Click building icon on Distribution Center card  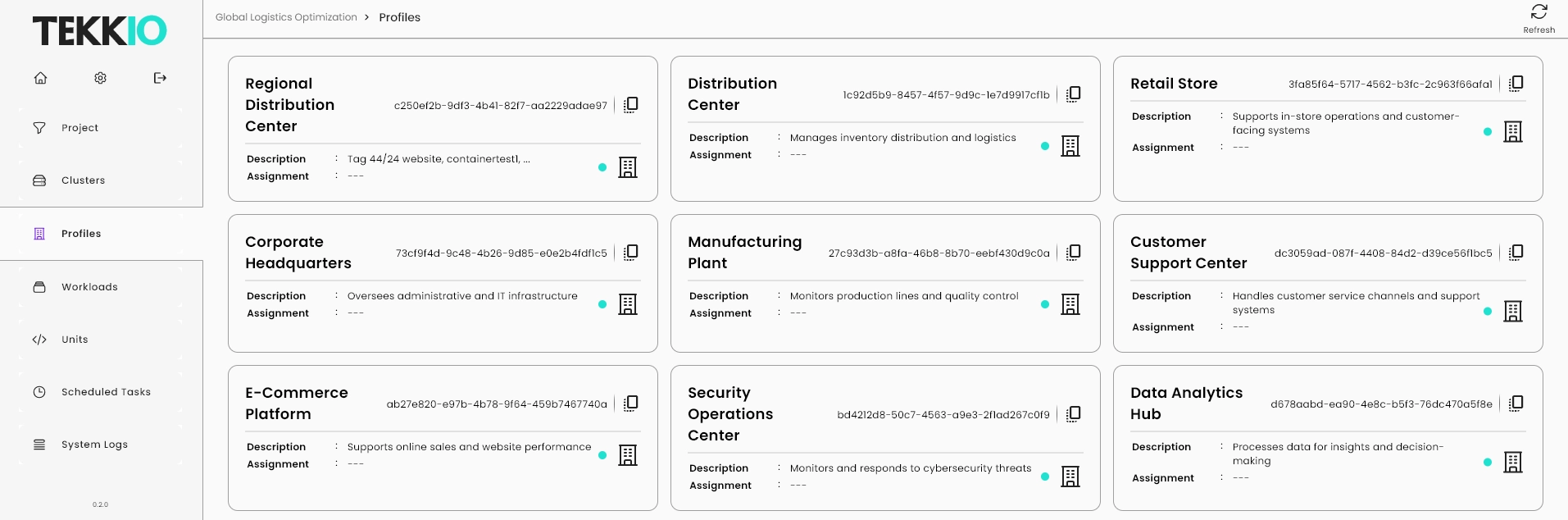pyautogui.click(x=1070, y=146)
